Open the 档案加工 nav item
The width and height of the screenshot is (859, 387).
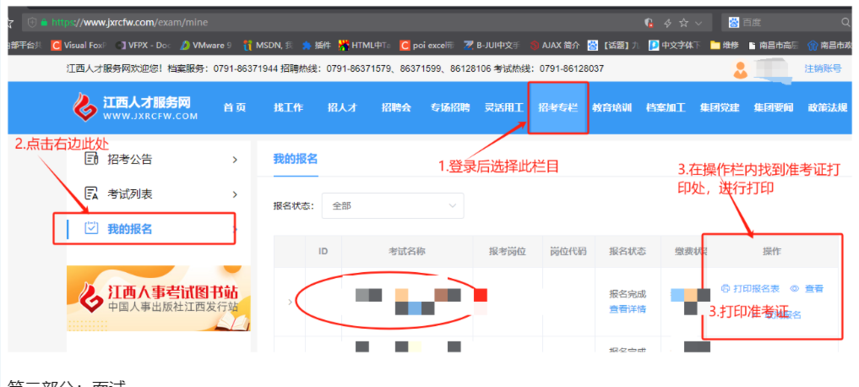coord(666,107)
